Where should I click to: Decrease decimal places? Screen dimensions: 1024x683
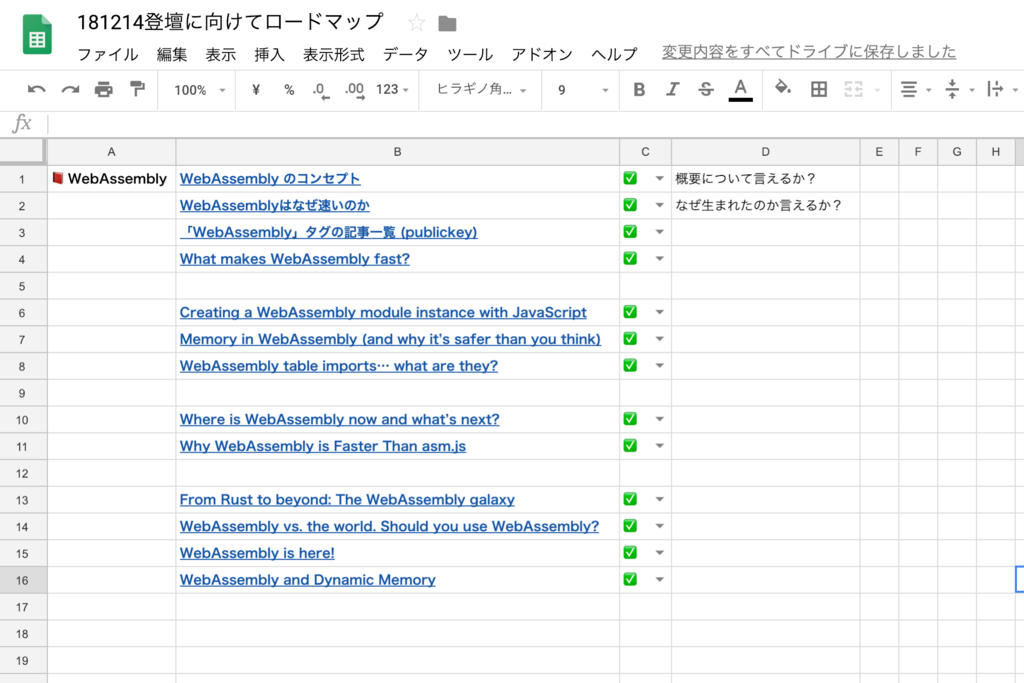[321, 90]
